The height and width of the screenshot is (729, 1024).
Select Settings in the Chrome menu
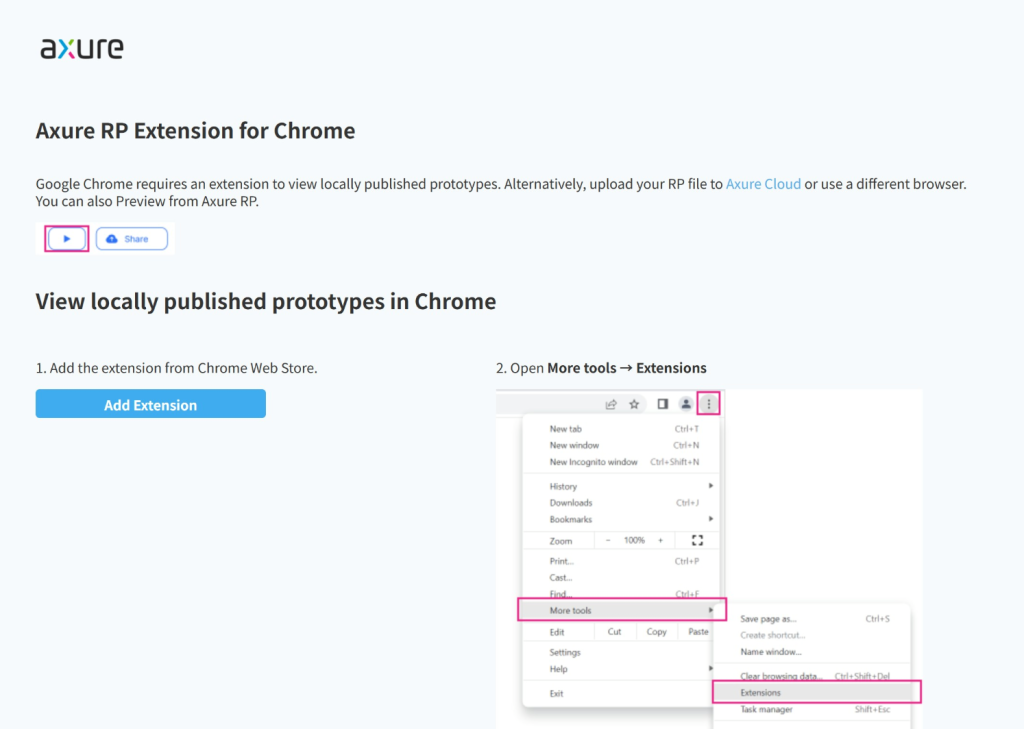(x=565, y=652)
